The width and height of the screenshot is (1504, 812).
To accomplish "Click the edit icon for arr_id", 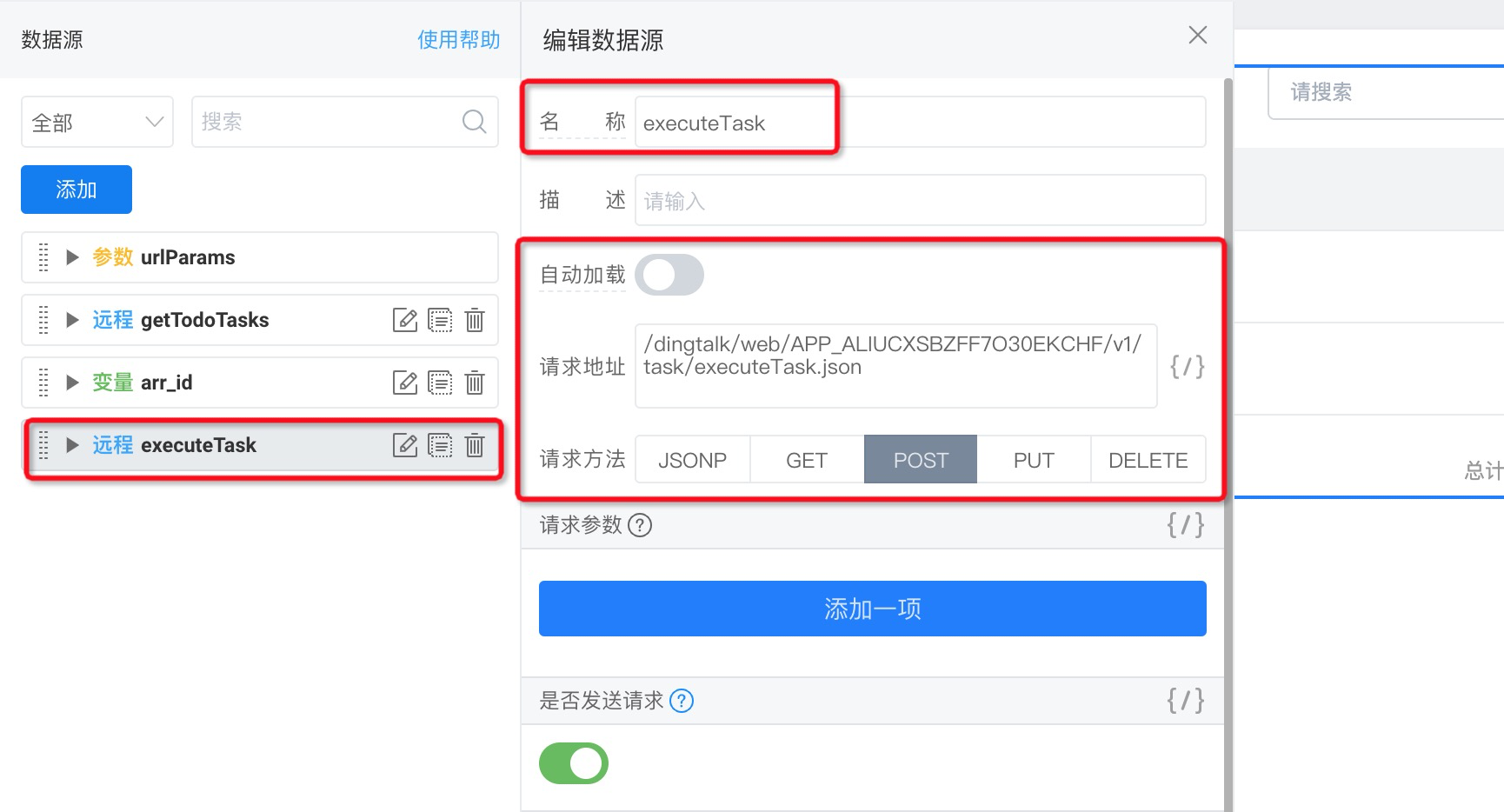I will [405, 383].
